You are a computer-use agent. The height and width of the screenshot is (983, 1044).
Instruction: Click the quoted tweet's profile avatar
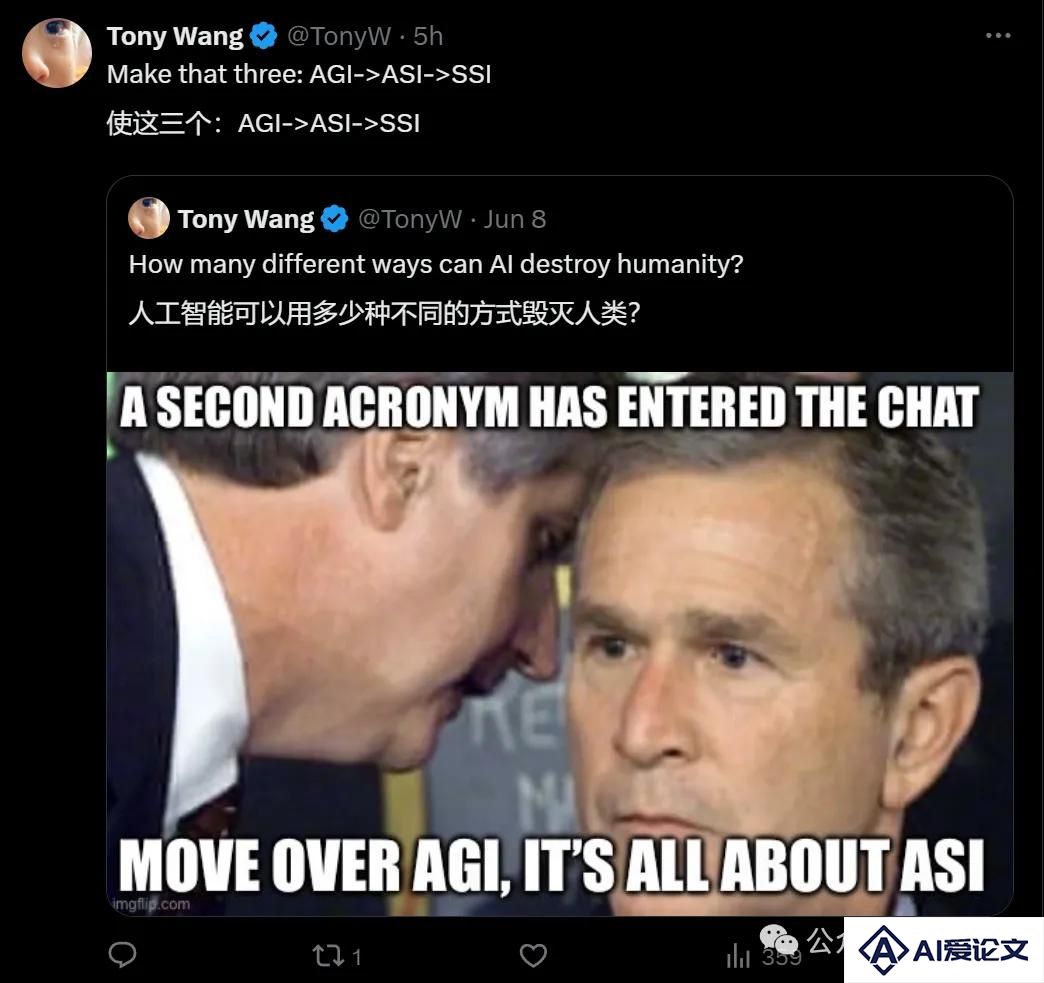148,218
